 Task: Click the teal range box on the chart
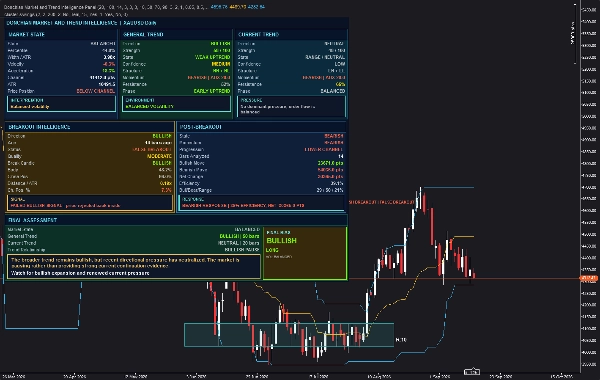pyautogui.click(x=289, y=335)
